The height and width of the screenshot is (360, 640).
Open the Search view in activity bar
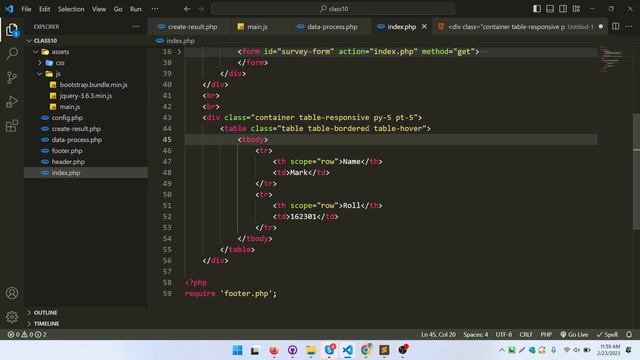(12, 53)
